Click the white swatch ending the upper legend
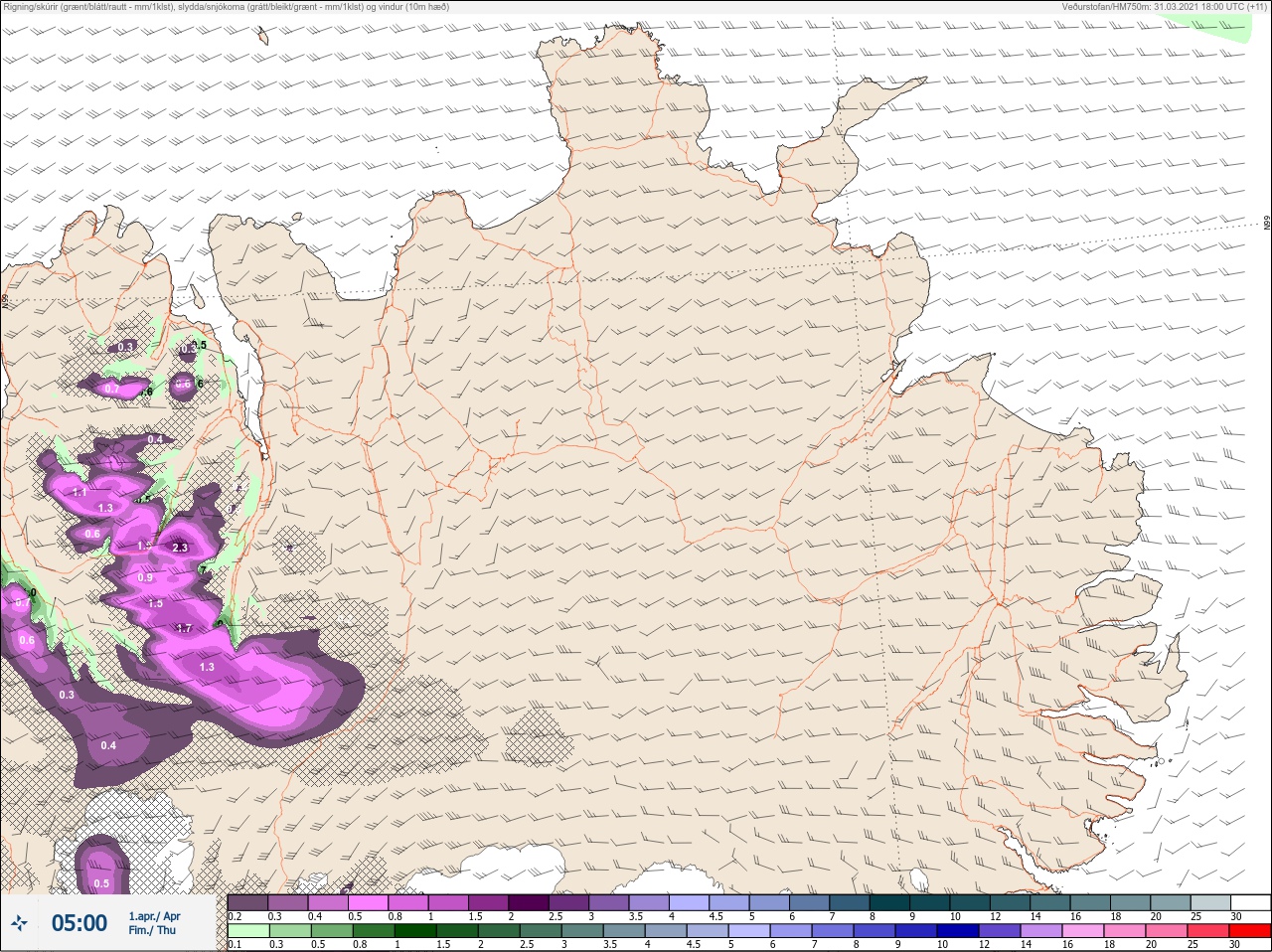This screenshot has height=952, width=1272. point(1250,903)
